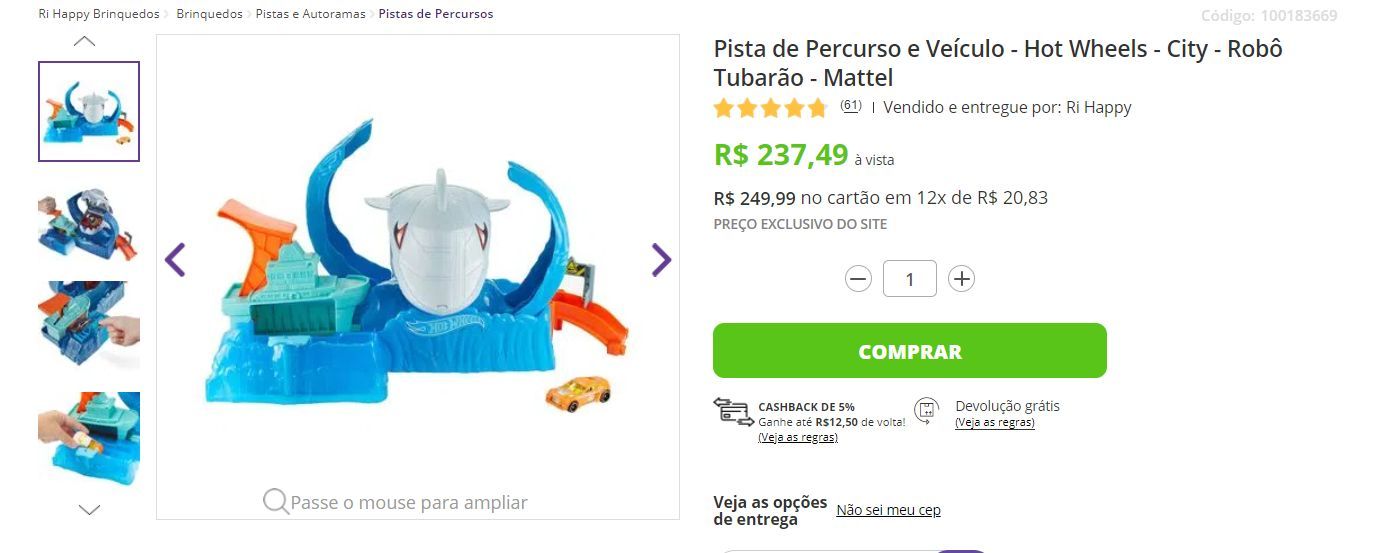Viewport: 1374px width, 553px height.
Task: Open cashback Veja as regras link
Action: pyautogui.click(x=798, y=437)
